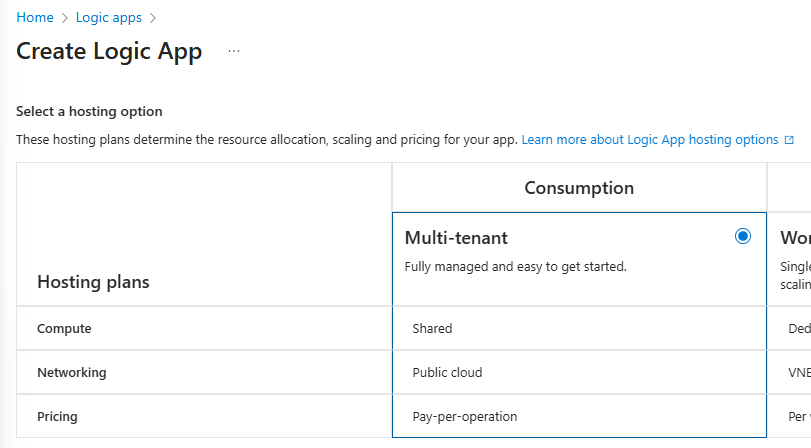
Task: Open the Home breadcrumb link
Action: point(35,18)
